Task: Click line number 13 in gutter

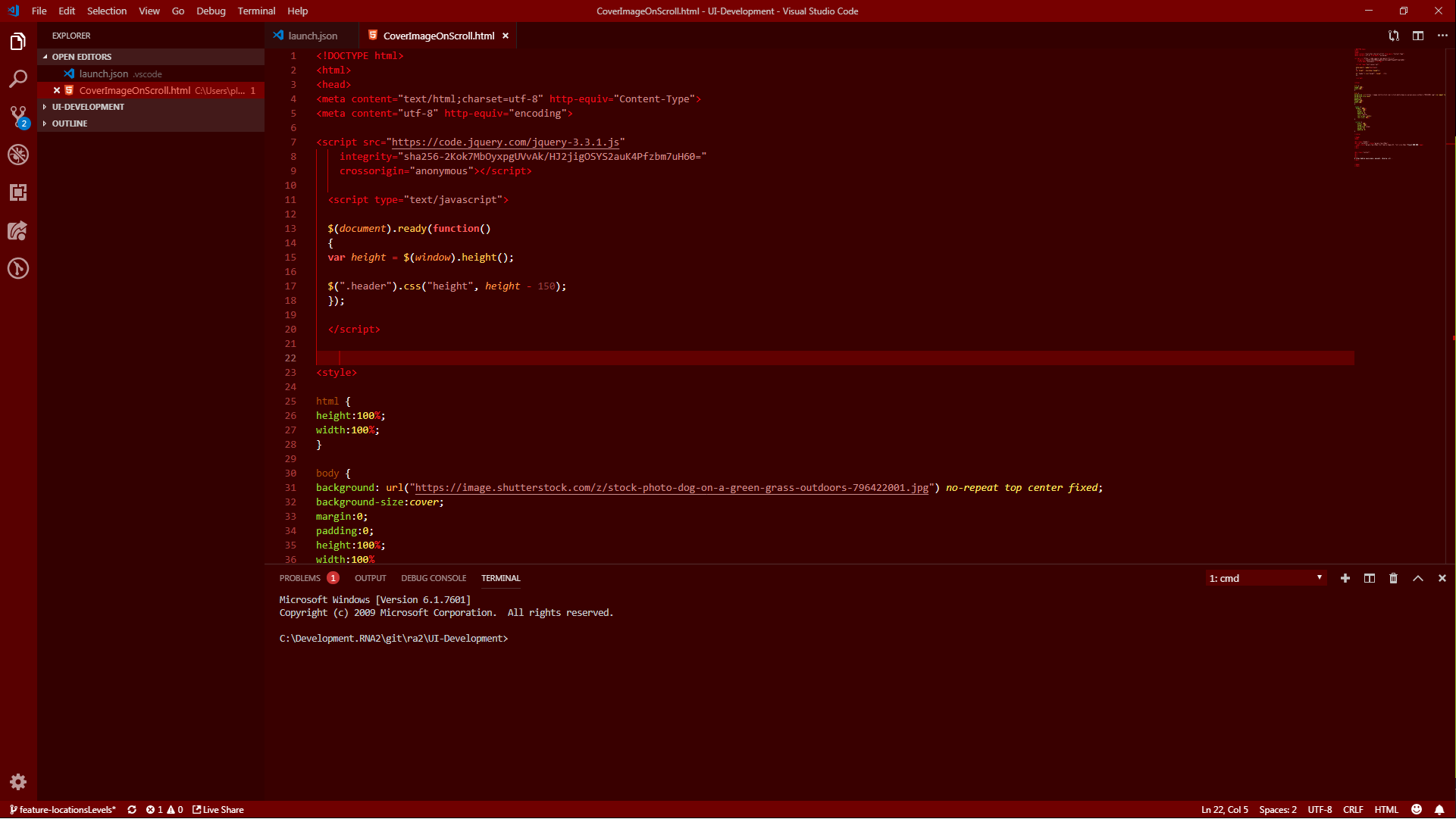Action: 290,229
